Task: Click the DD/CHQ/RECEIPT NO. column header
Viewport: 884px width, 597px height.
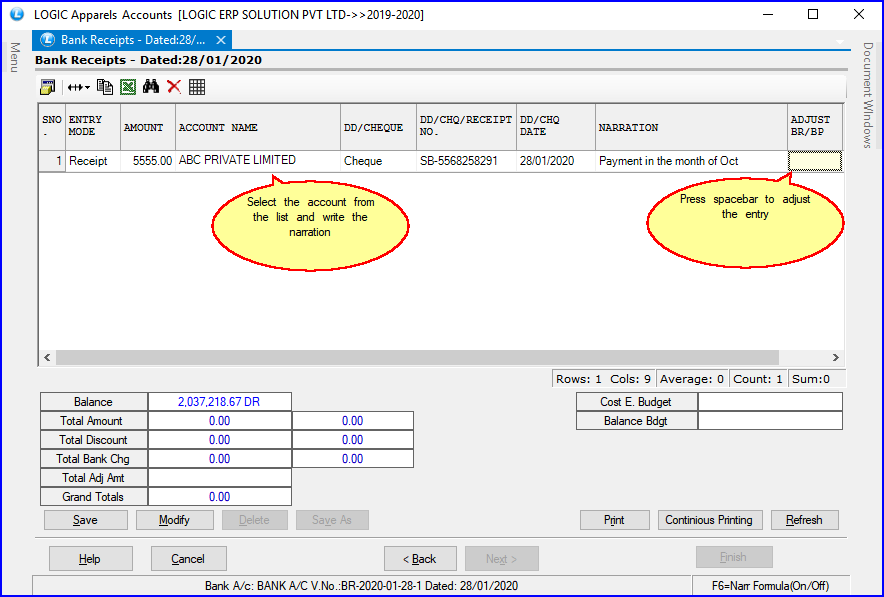Action: click(x=466, y=127)
